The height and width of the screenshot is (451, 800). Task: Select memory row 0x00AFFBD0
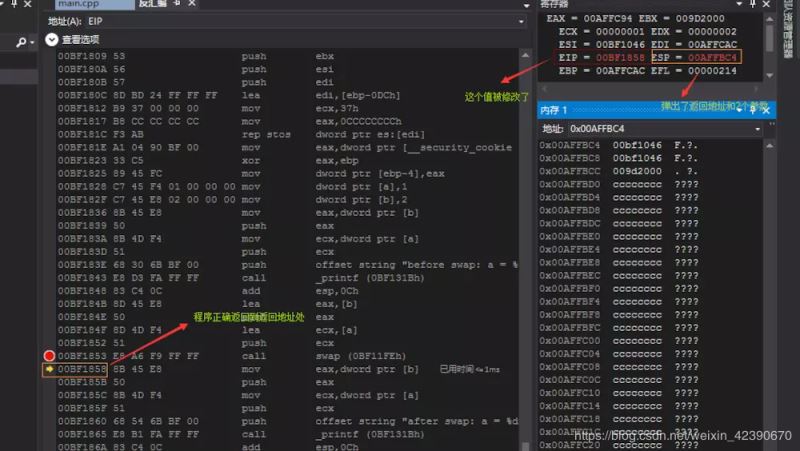pyautogui.click(x=619, y=184)
